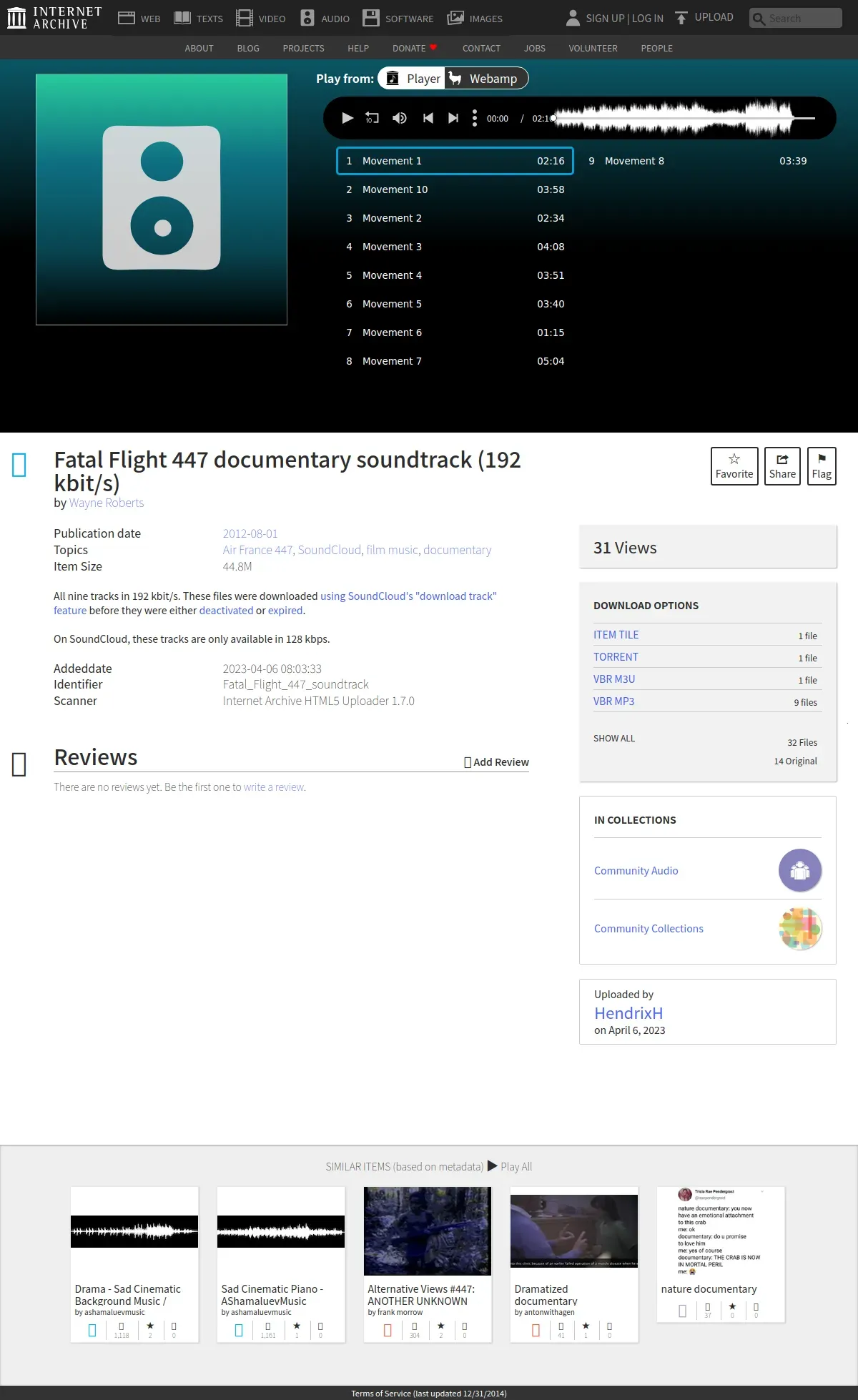Open the Wayne Roberts creator link
Viewport: 858px width, 1400px height.
click(107, 503)
